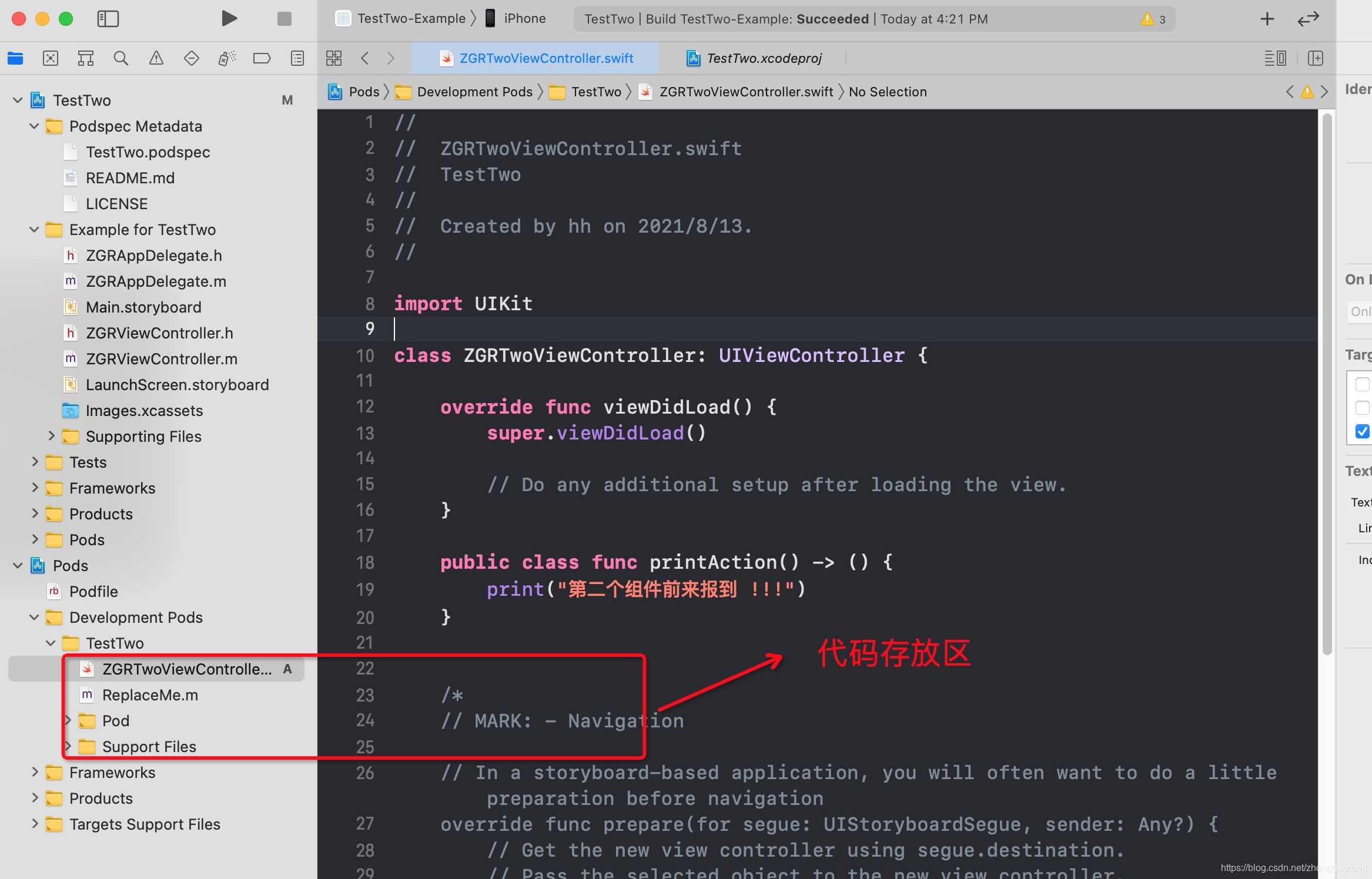Collapse the Podspec Metadata folder
This screenshot has height=879, width=1372.
34,126
